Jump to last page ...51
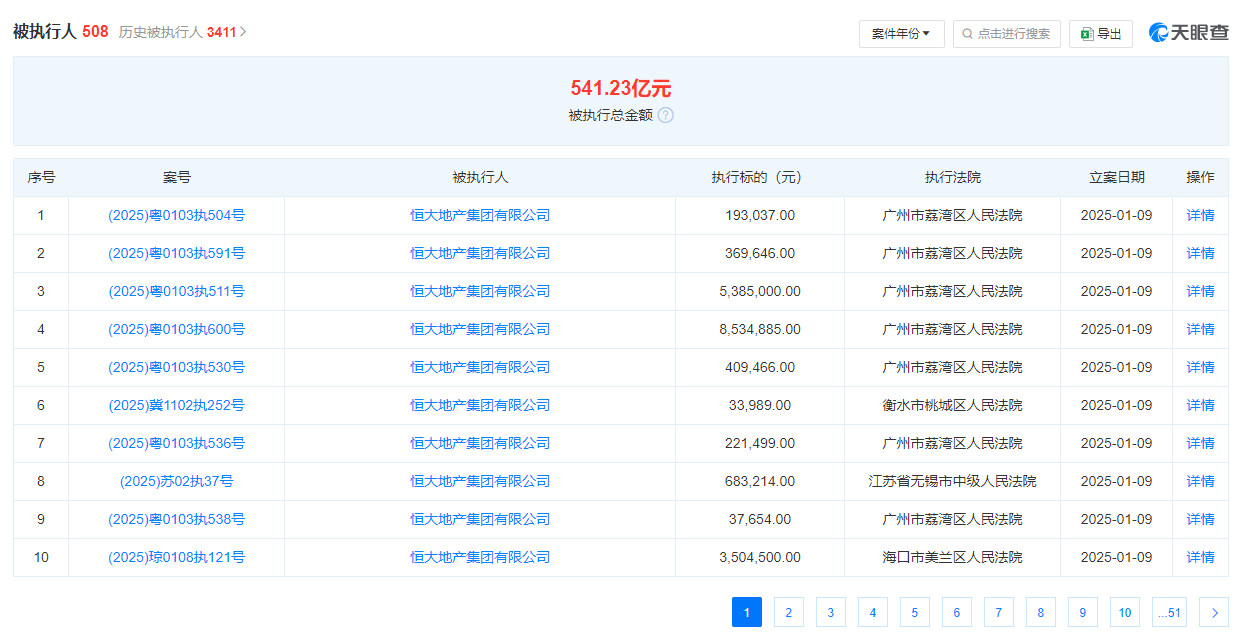This screenshot has width=1238, height=641. (x=1169, y=612)
